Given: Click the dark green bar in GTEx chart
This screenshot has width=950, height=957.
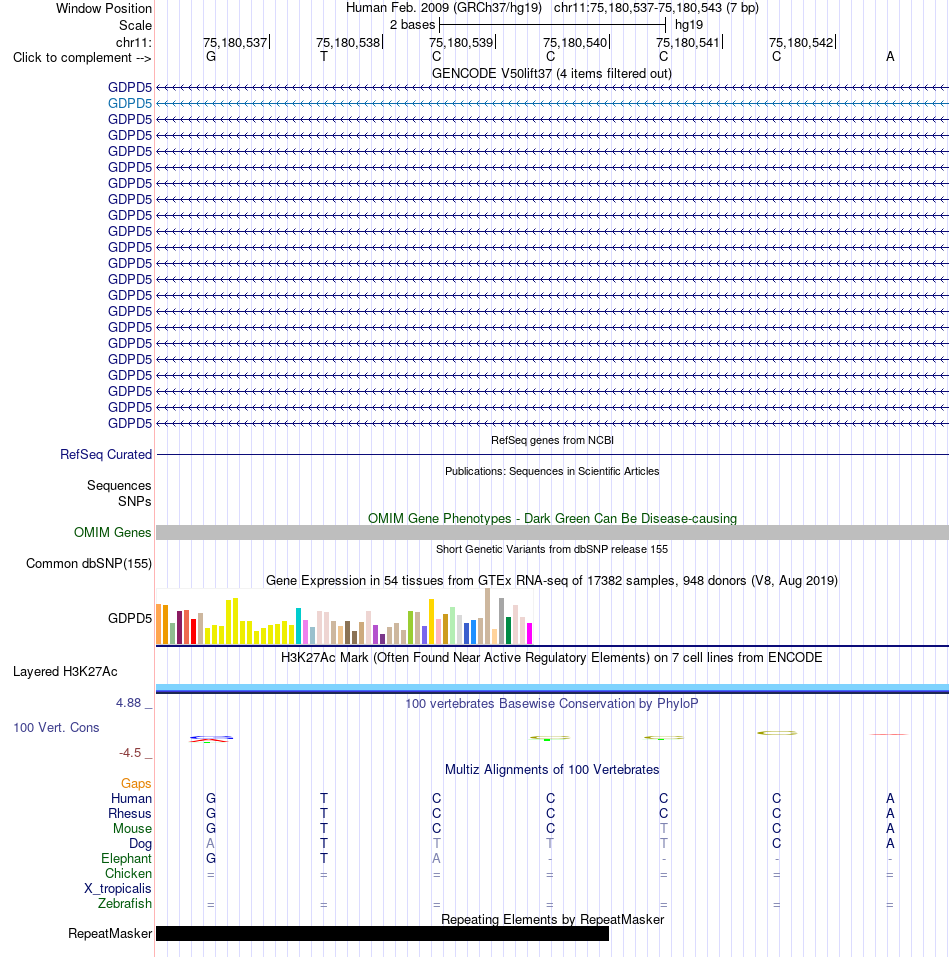Looking at the screenshot, I should pos(508,630).
